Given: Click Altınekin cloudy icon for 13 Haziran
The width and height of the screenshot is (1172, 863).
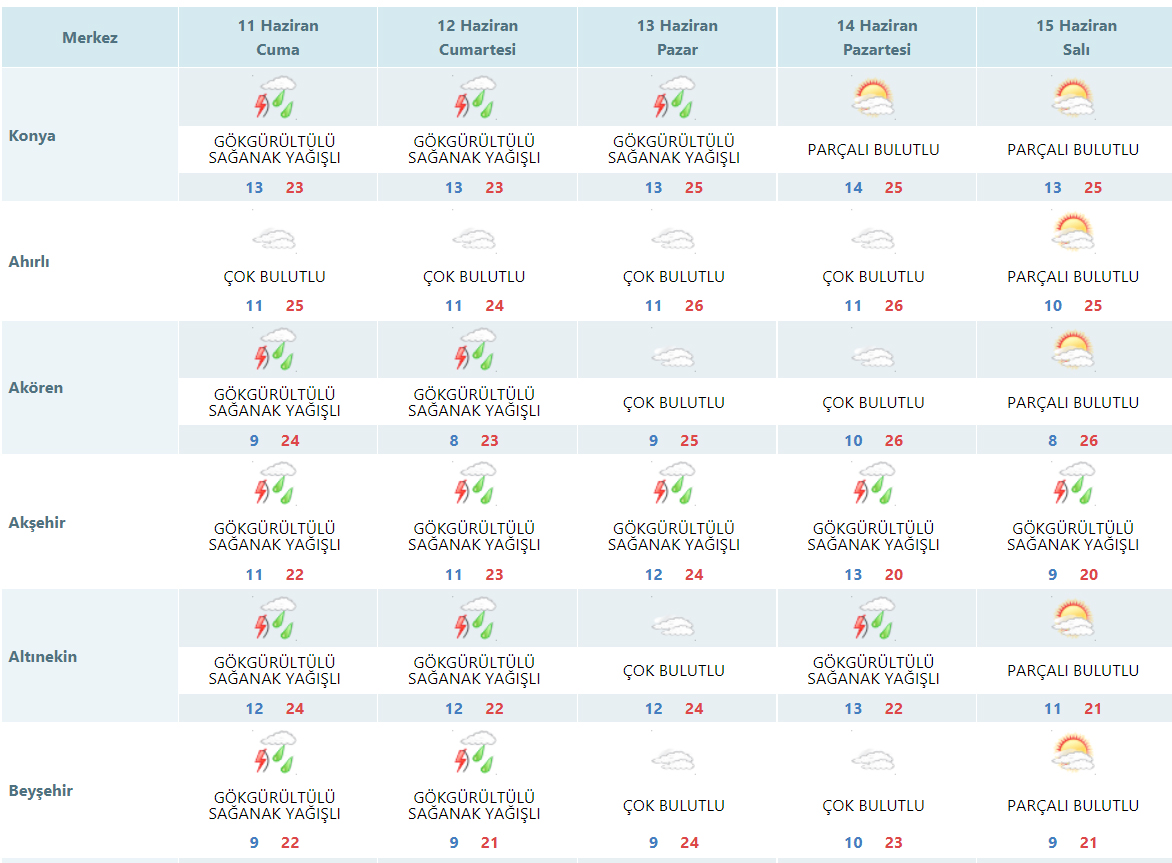Looking at the screenshot, I should (673, 626).
